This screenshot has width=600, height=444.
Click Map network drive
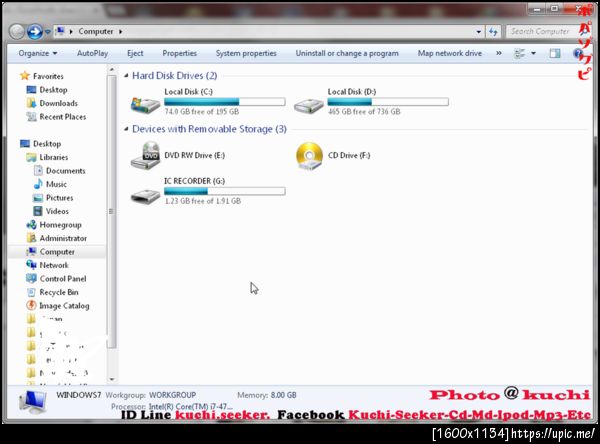[x=450, y=53]
